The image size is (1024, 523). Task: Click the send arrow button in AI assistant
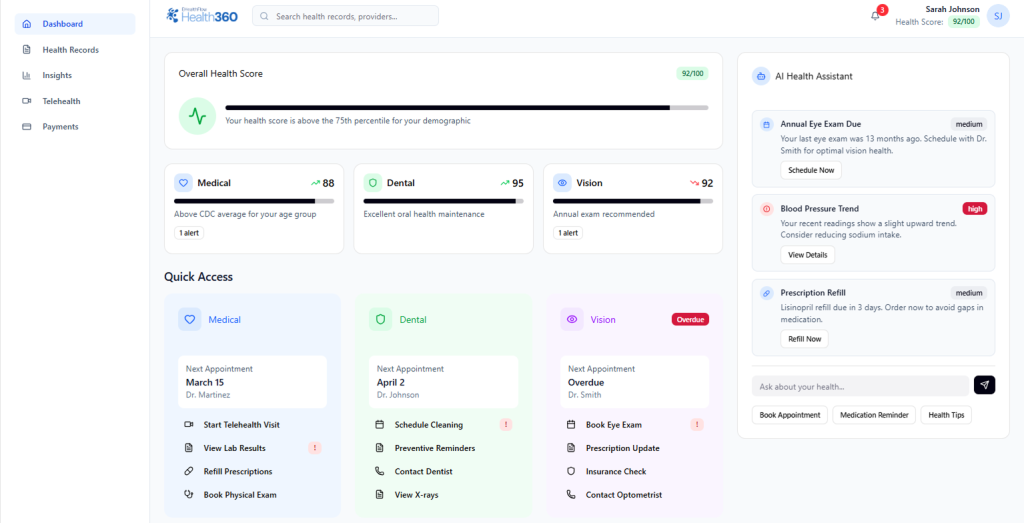[x=984, y=385]
